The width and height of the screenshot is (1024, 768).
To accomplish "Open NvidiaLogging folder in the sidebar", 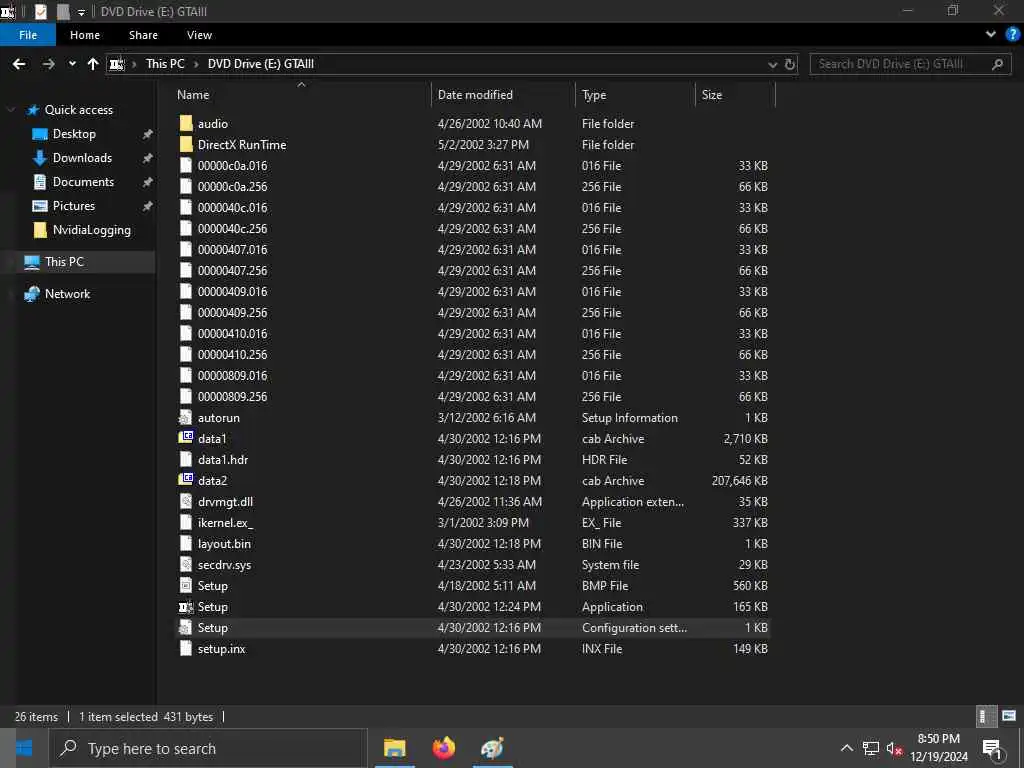I will click(x=91, y=231).
